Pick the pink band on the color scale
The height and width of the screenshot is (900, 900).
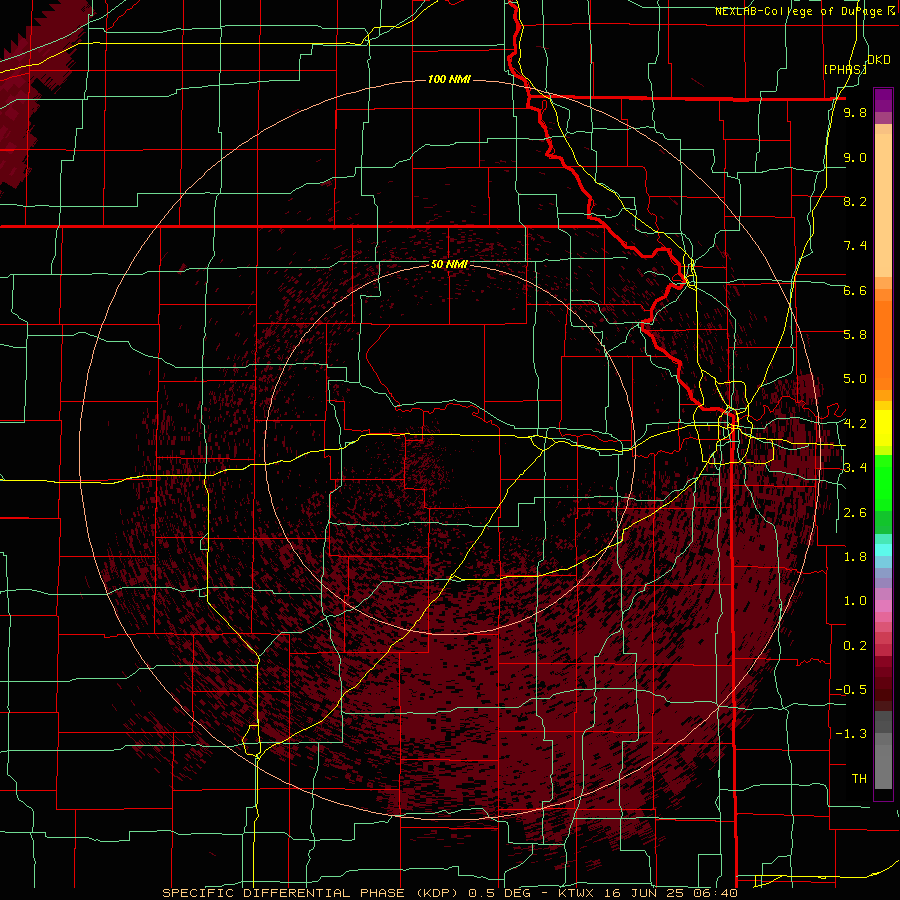click(883, 606)
